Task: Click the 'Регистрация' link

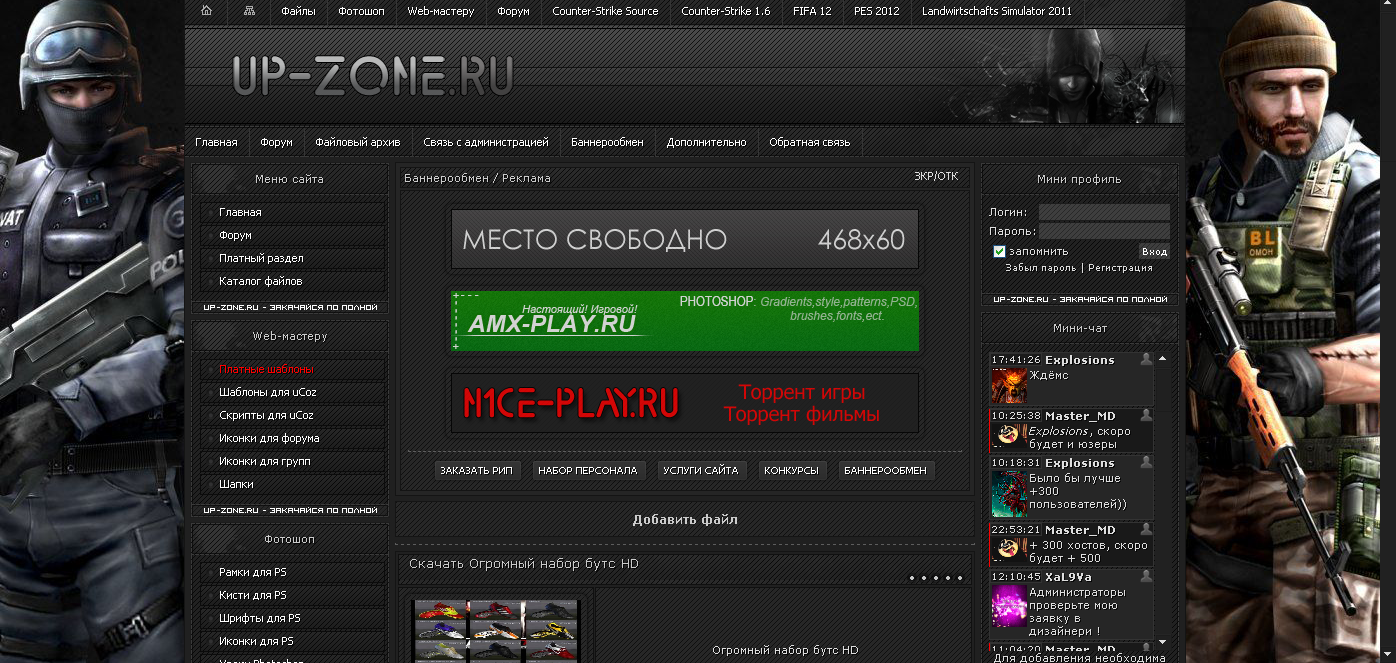Action: pyautogui.click(x=1120, y=268)
